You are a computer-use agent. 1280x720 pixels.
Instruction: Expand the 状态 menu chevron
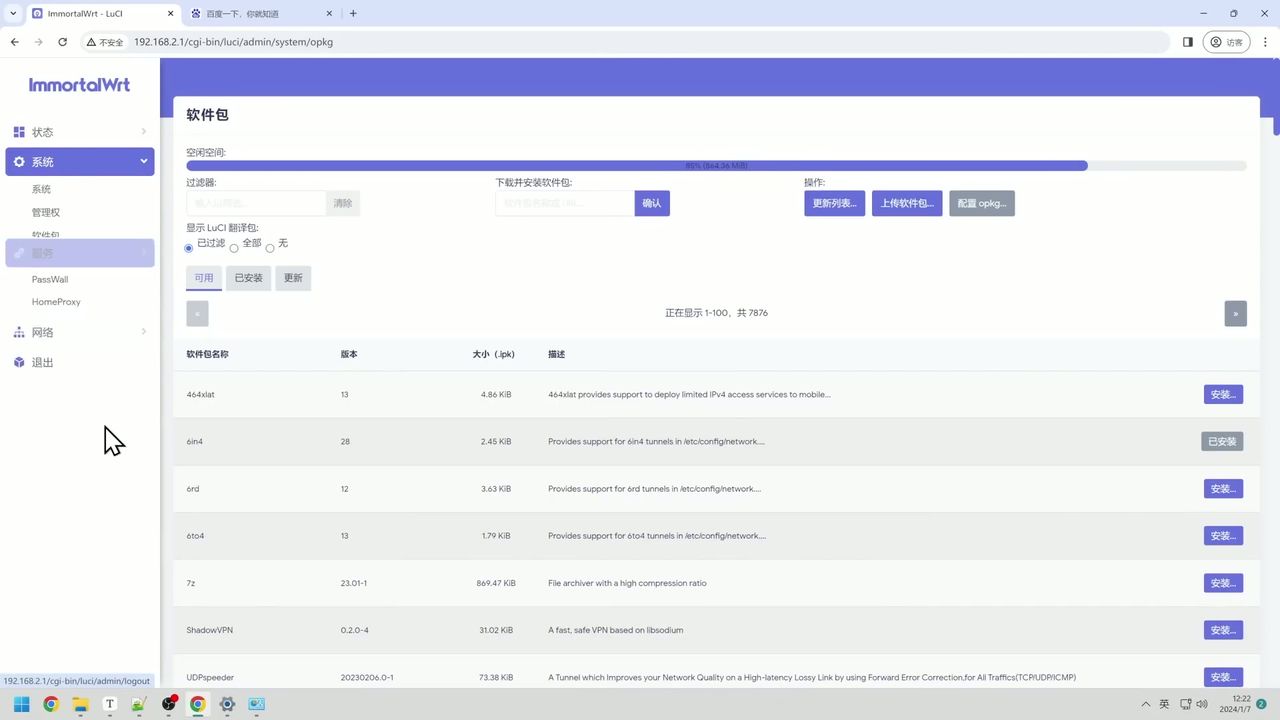pyautogui.click(x=143, y=132)
